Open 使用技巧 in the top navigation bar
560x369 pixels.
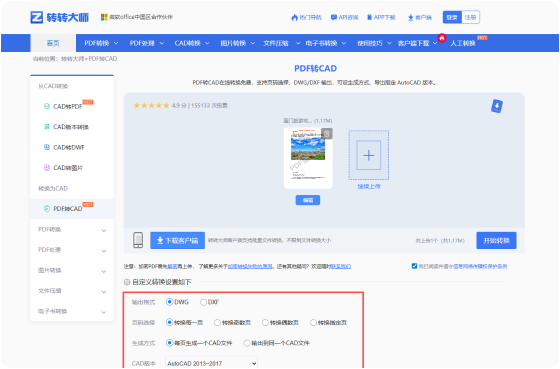(374, 43)
